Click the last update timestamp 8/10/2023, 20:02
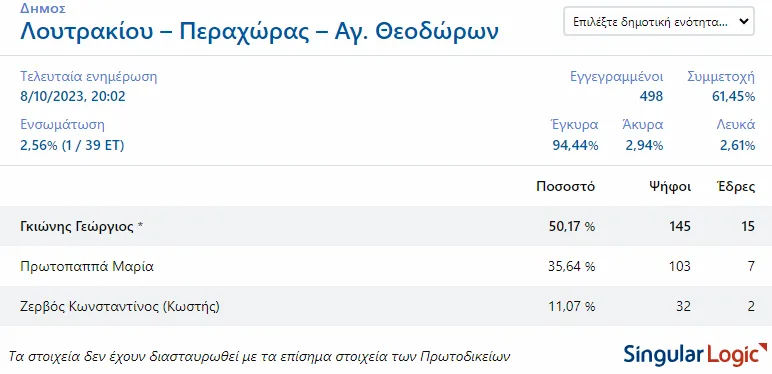 point(73,96)
